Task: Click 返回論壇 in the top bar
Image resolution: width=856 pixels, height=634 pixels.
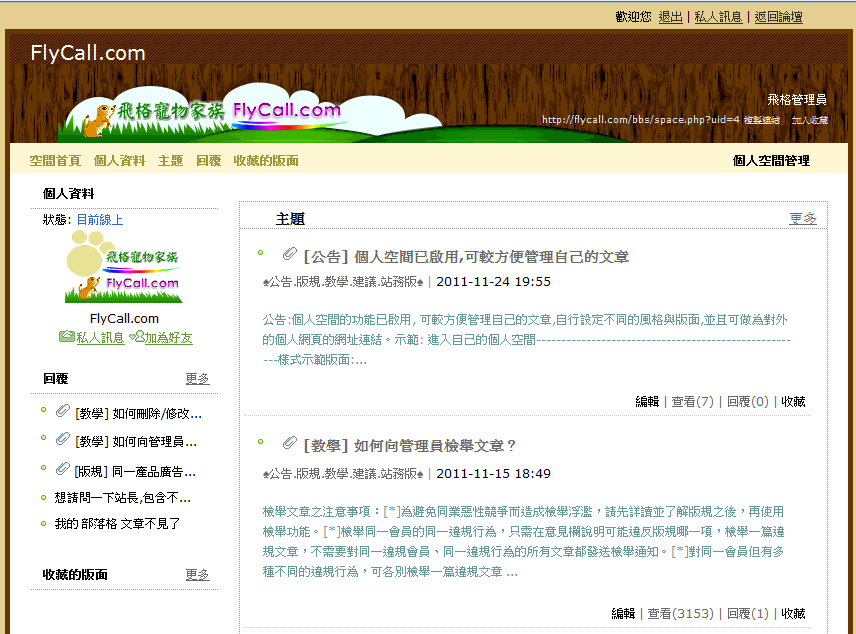Action: pos(778,17)
